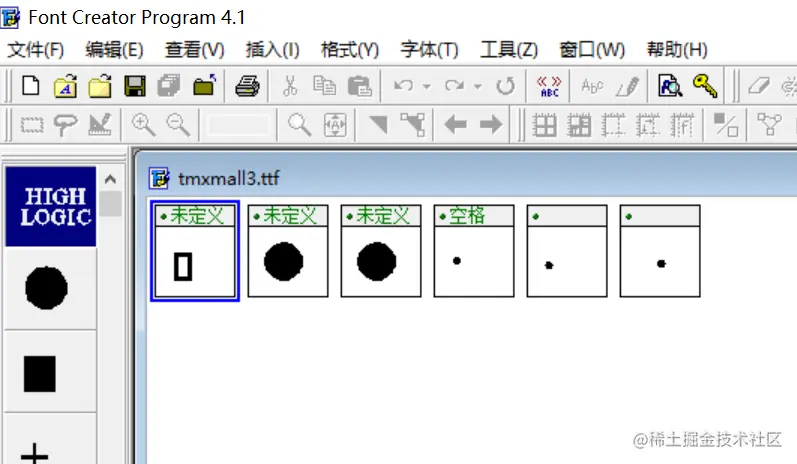The image size is (797, 464).
Task: Click the Undo arrow icon
Action: pos(404,85)
